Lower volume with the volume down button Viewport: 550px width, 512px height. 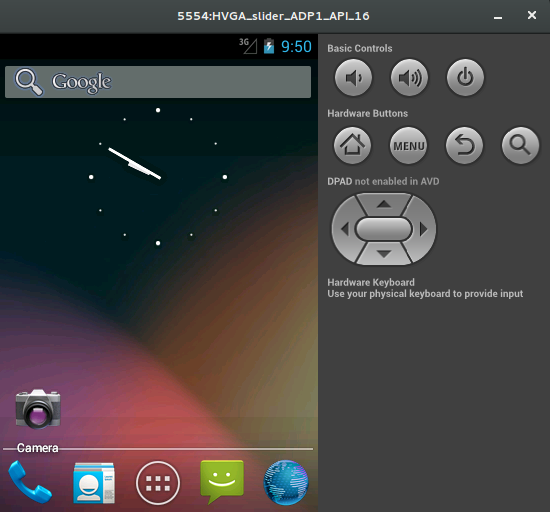pyautogui.click(x=353, y=78)
